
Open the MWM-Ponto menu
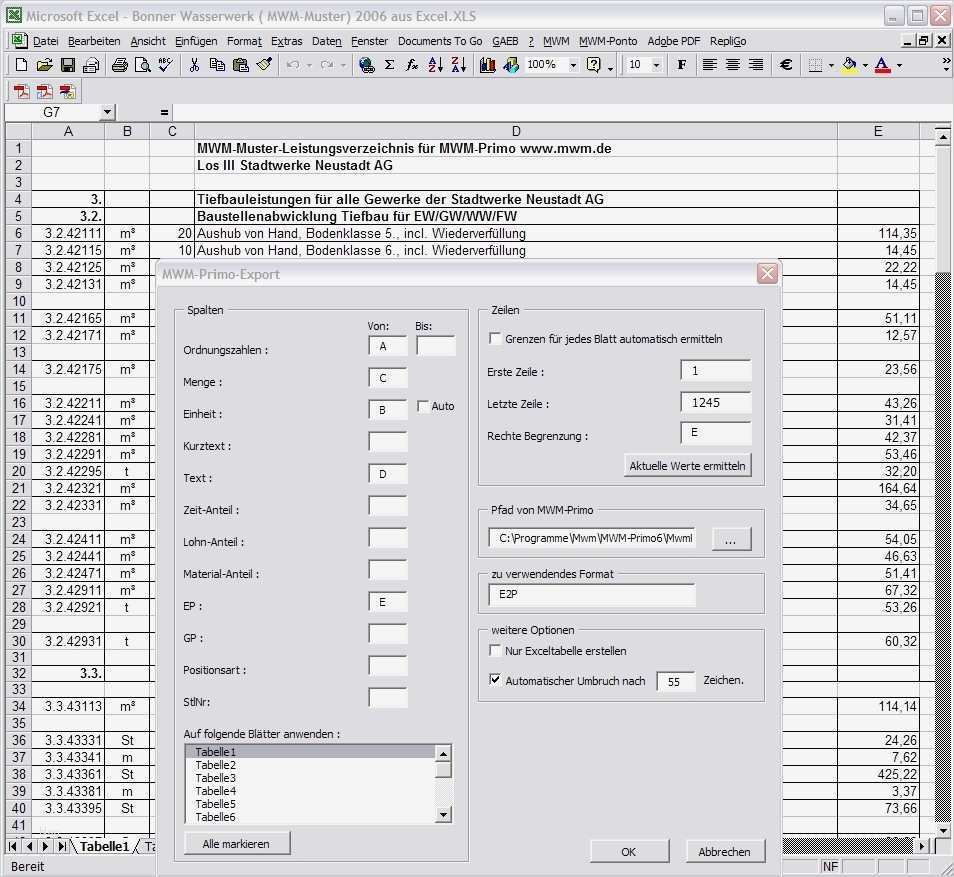[608, 41]
